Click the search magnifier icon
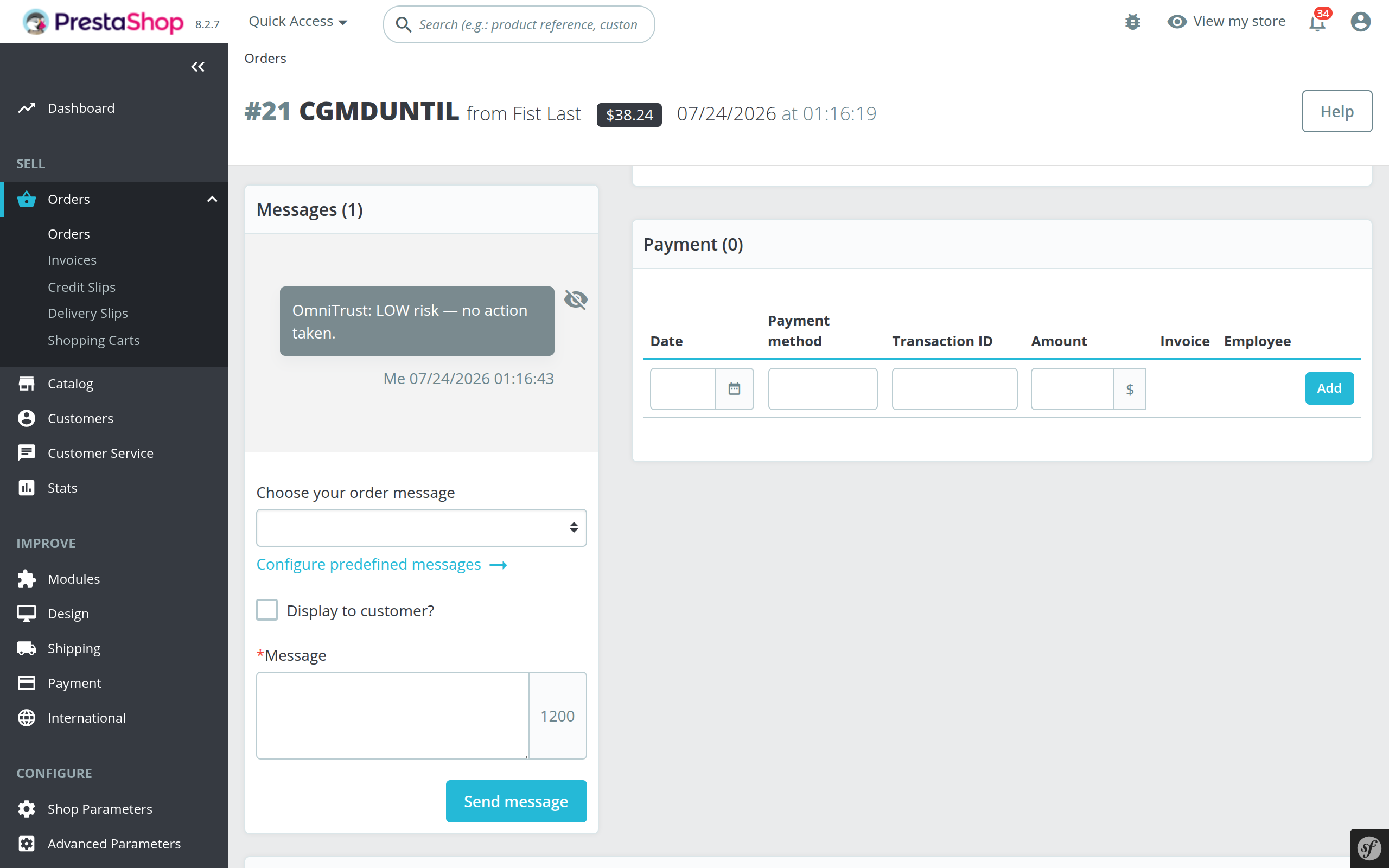 click(404, 25)
